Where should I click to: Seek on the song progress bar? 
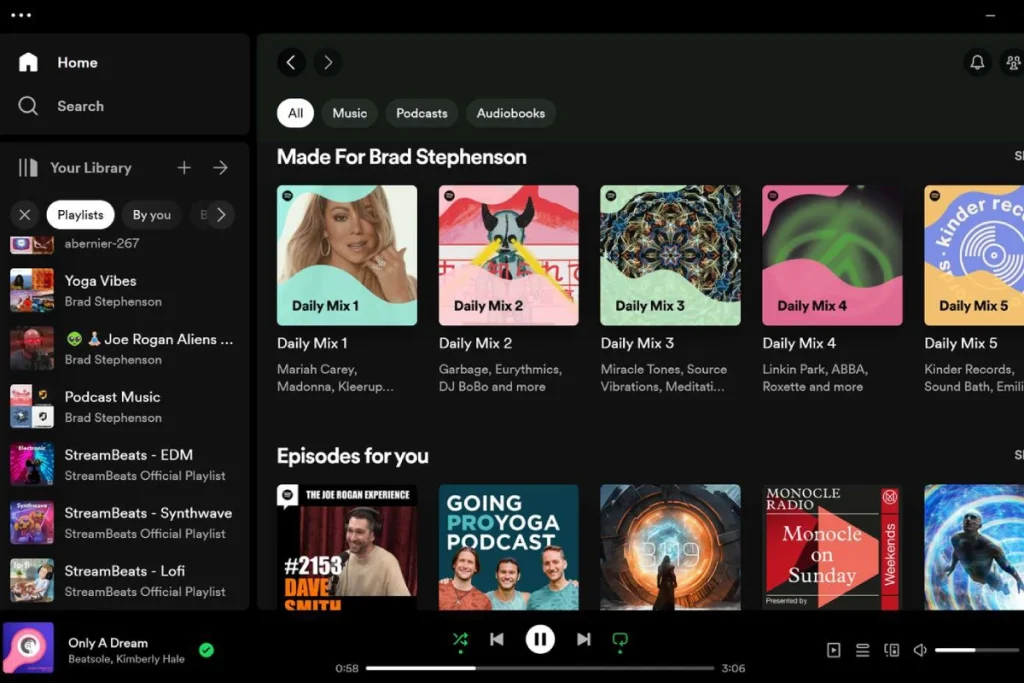pos(539,668)
